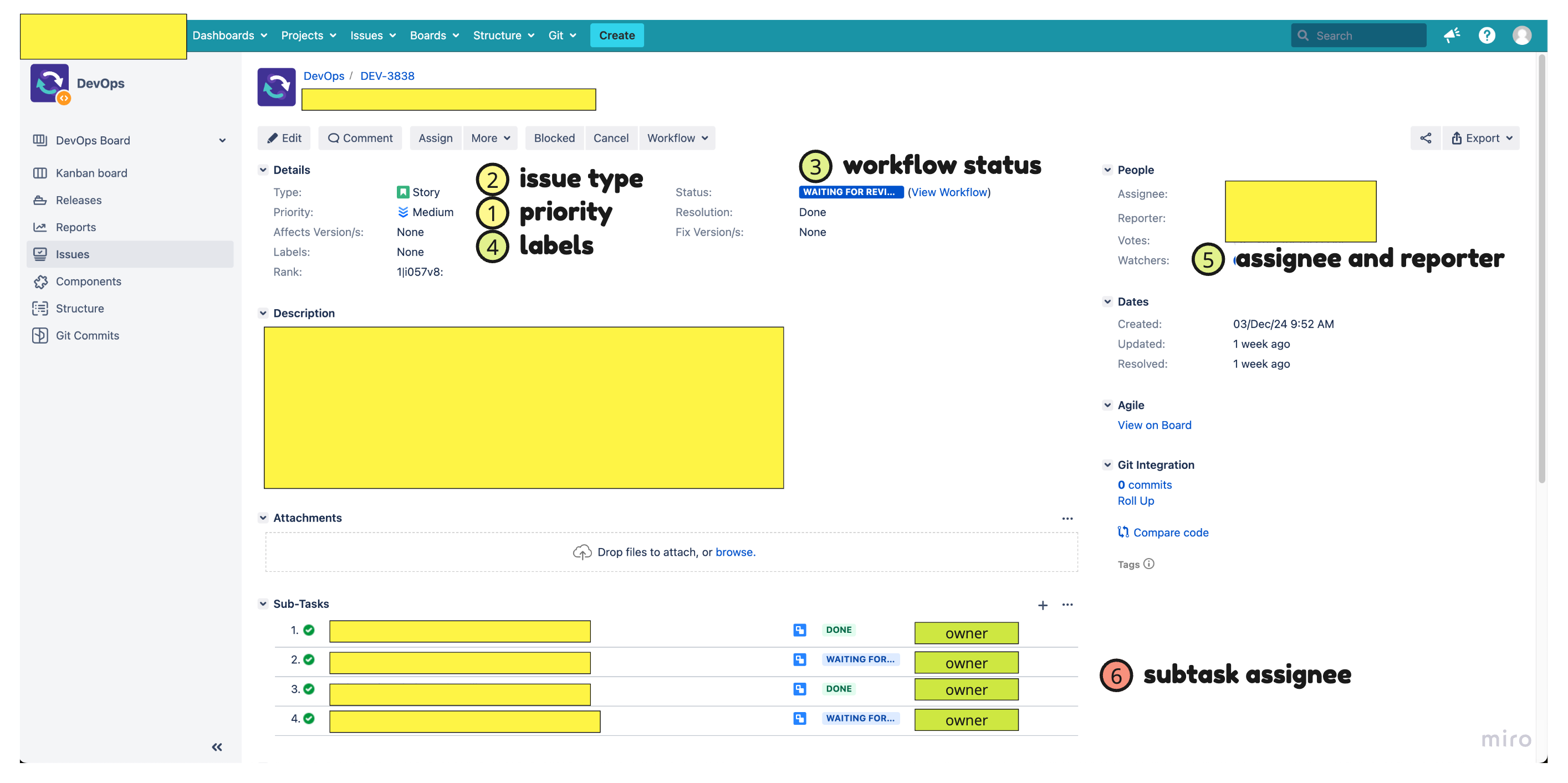The width and height of the screenshot is (1568, 783).
Task: Open the Dashboards menu
Action: pyautogui.click(x=229, y=35)
